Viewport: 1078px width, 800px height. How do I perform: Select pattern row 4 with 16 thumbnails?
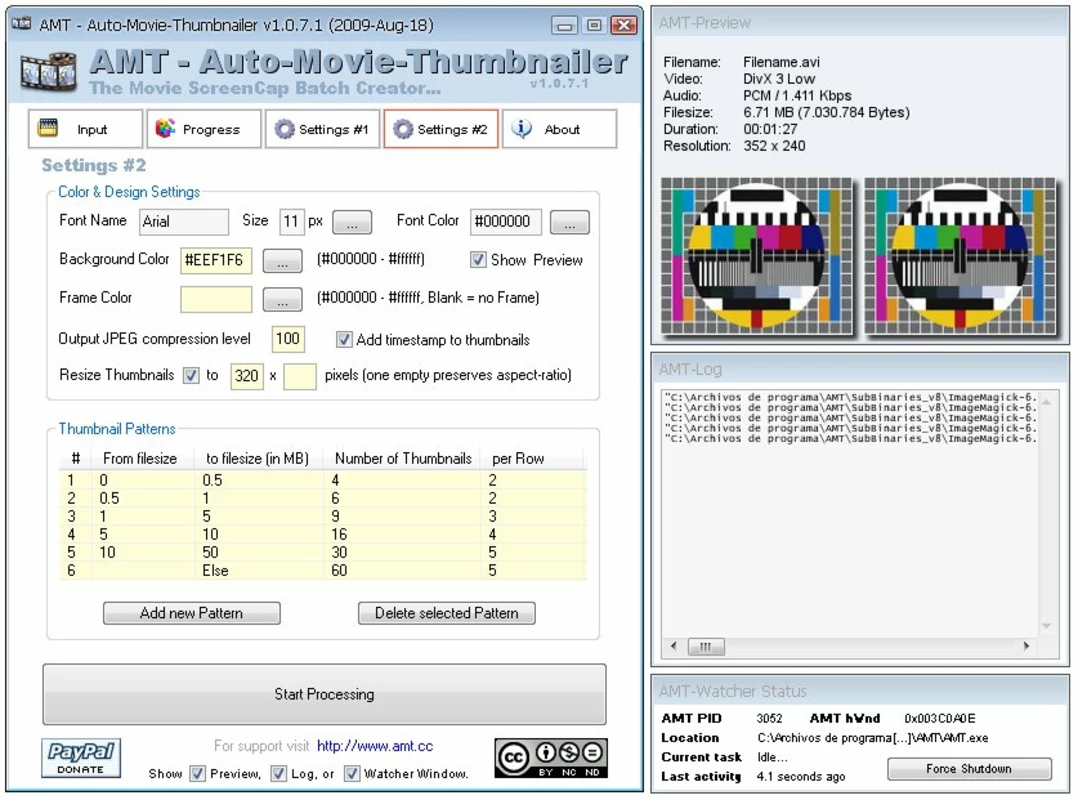pos(323,534)
